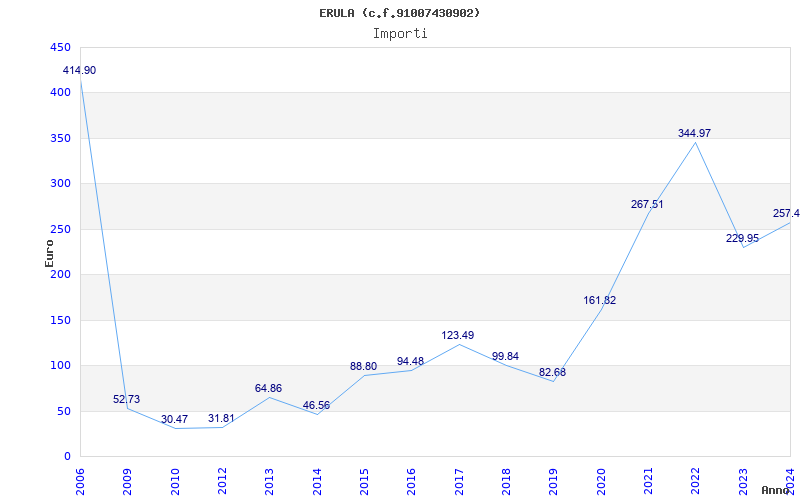Click the 2009 x-axis year label

(127, 481)
